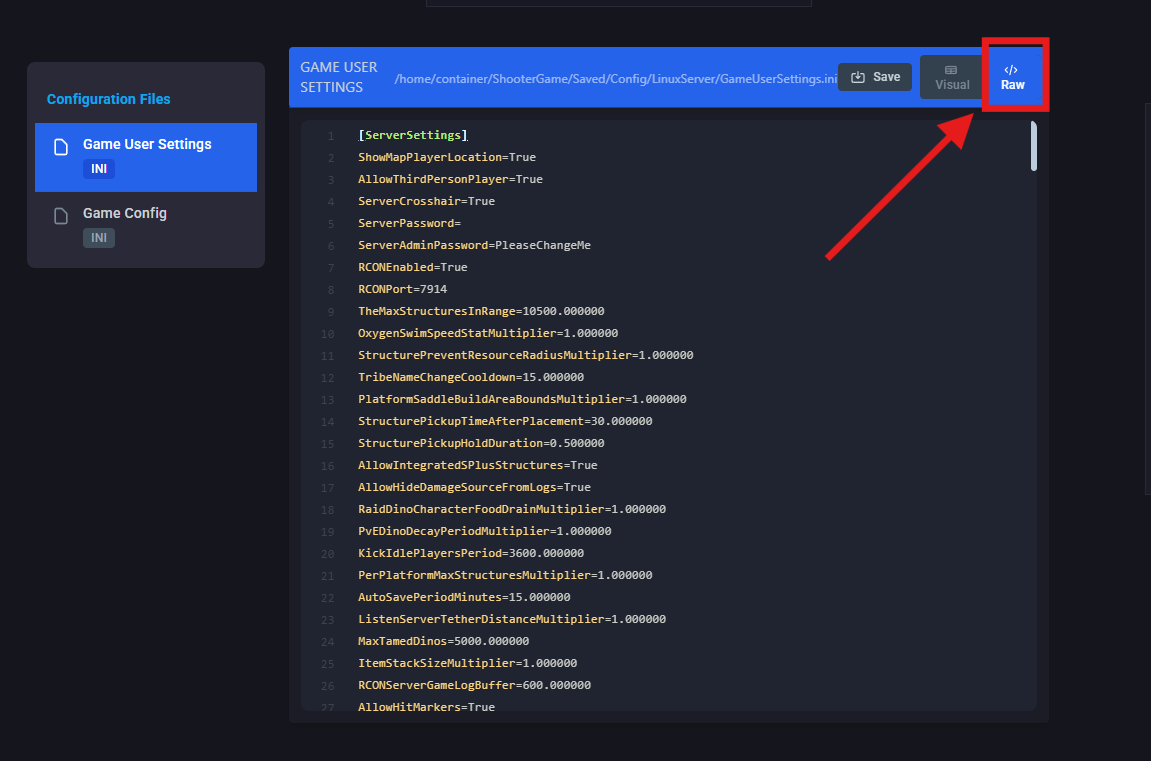Viewport: 1151px width, 761px height.
Task: Click TribeNameChangeCooldown=15.000000 line
Action: click(471, 377)
